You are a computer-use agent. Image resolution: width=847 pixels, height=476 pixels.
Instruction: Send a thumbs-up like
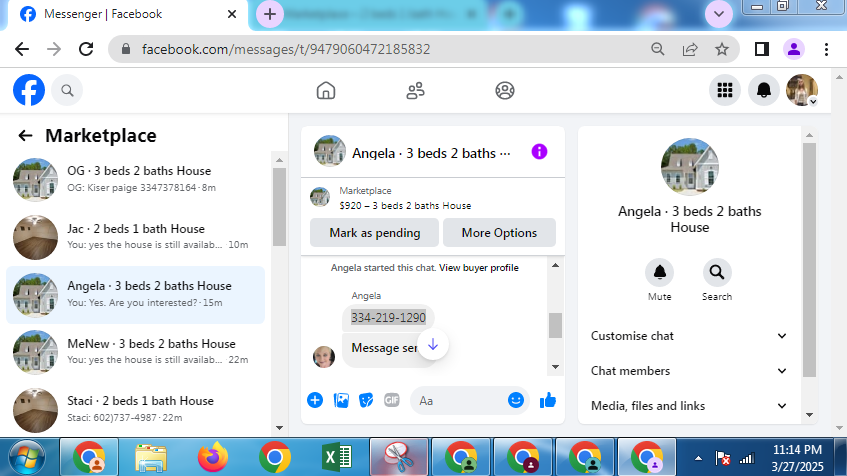coord(548,400)
